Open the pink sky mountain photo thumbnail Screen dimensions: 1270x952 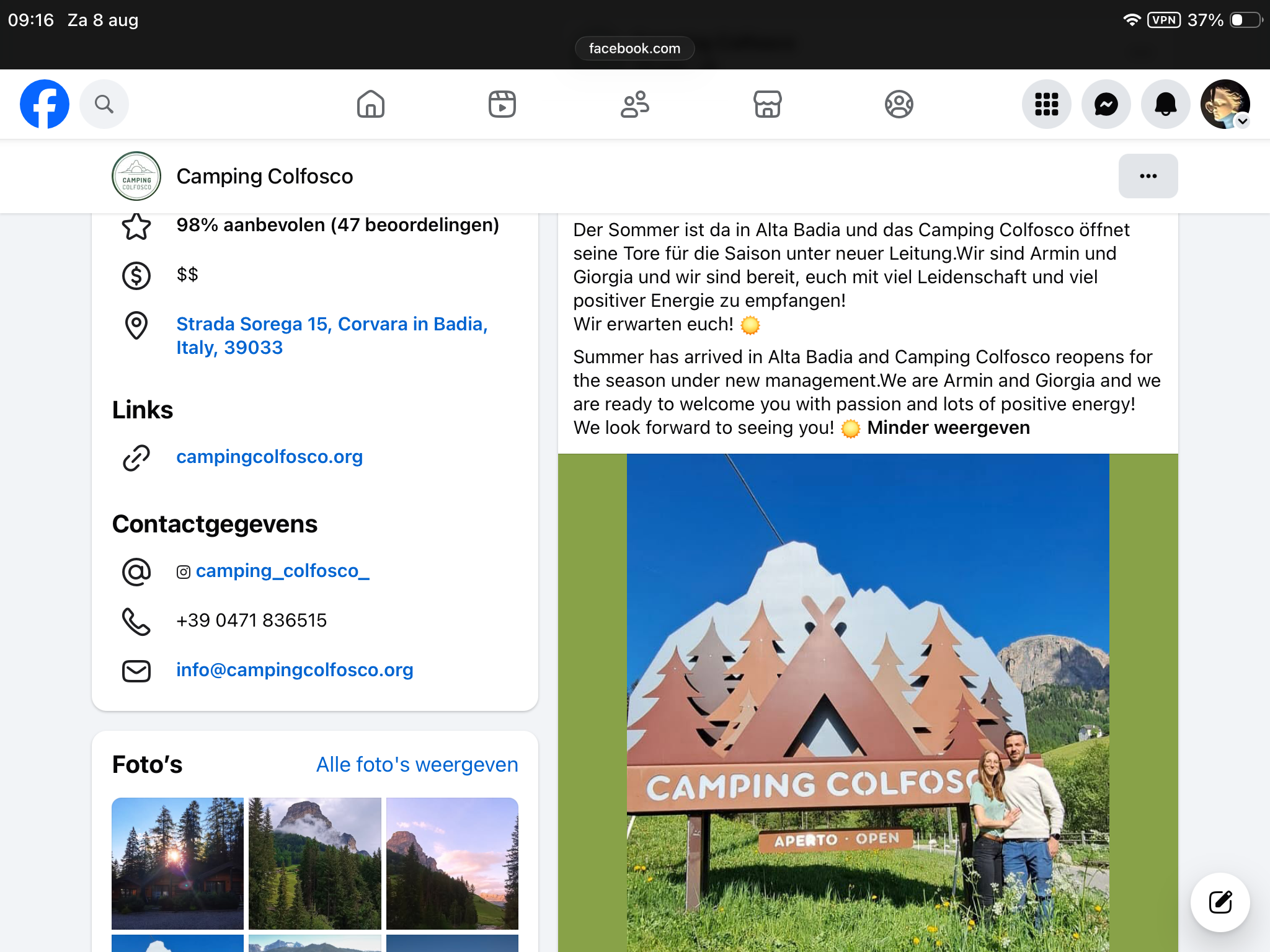[452, 863]
